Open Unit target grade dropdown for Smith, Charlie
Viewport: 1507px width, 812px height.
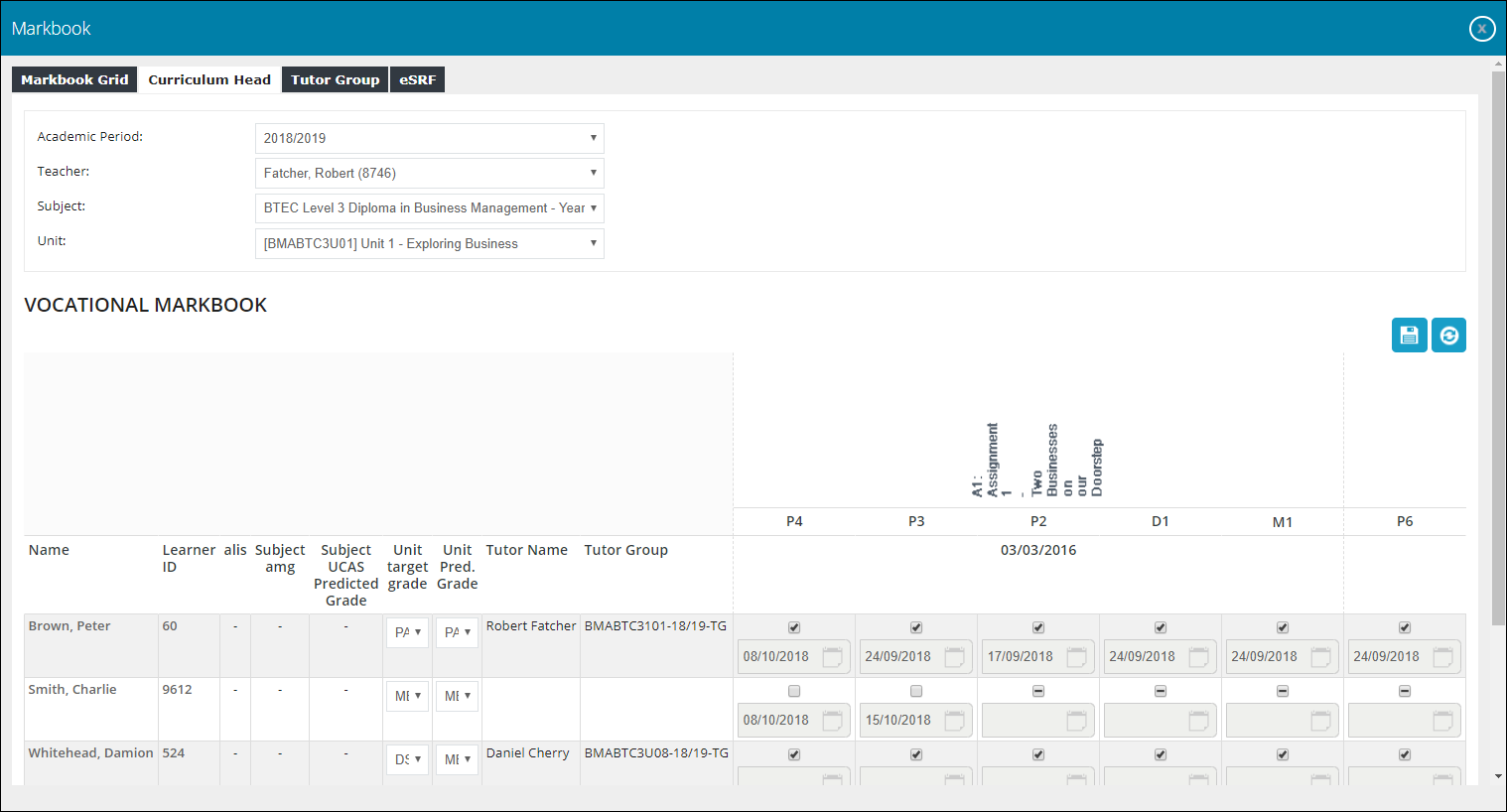coord(407,696)
